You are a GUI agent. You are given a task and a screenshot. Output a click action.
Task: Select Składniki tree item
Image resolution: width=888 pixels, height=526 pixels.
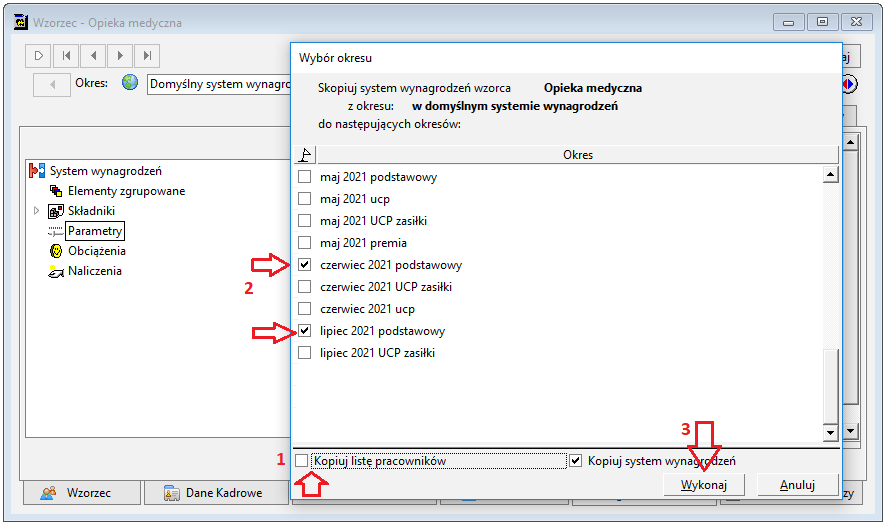91,211
